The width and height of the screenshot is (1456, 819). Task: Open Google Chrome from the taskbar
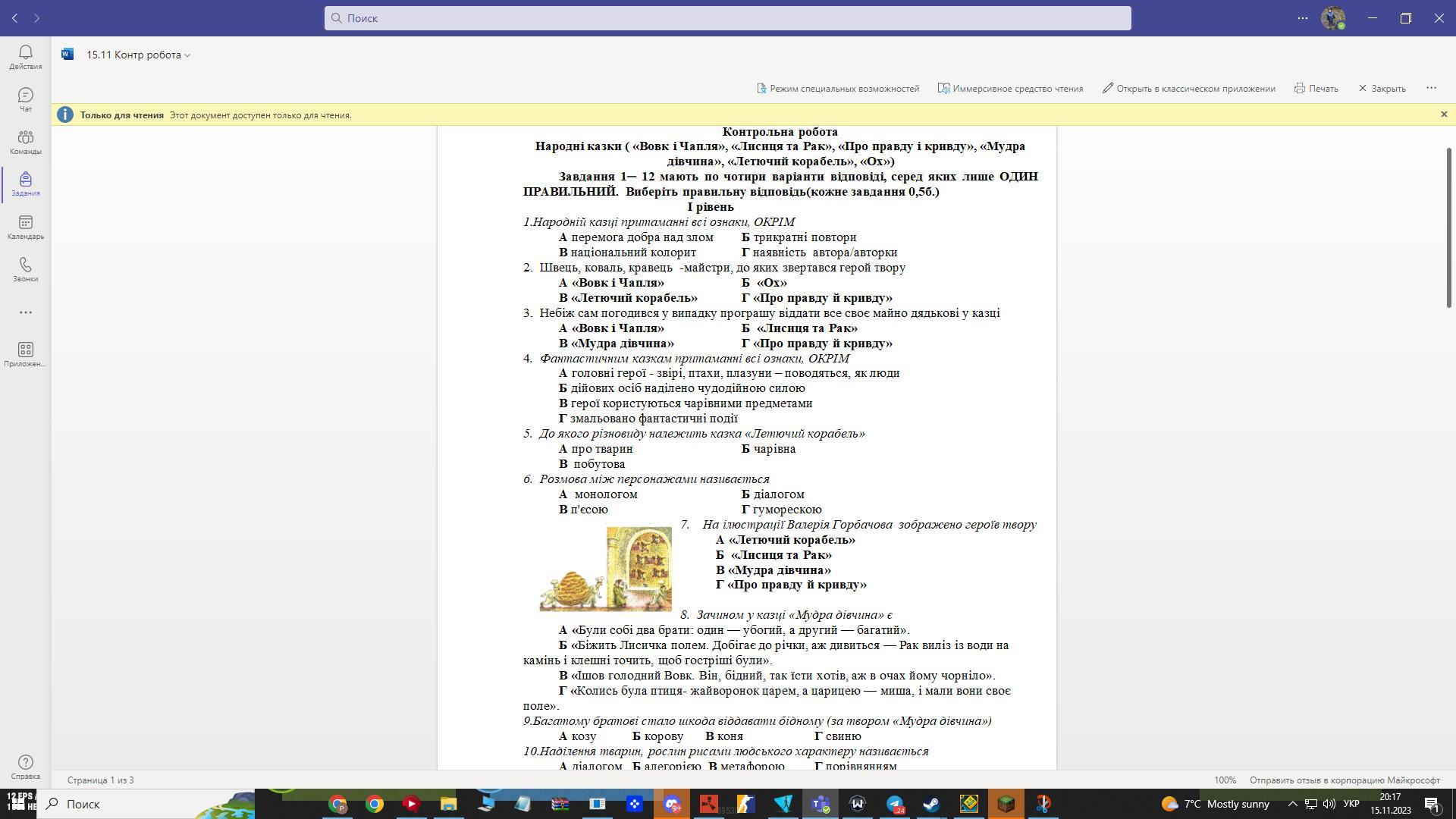point(375,804)
